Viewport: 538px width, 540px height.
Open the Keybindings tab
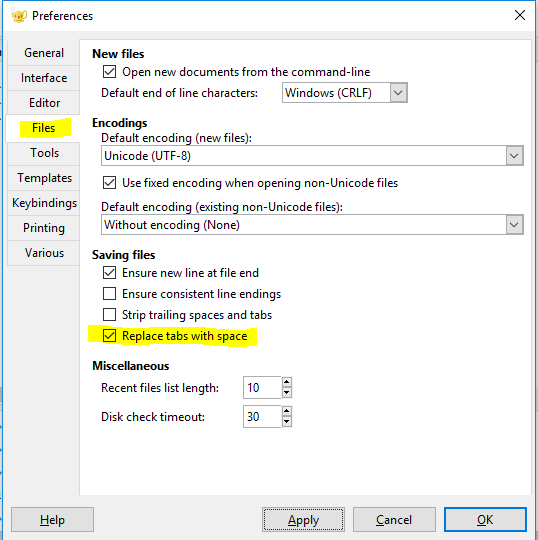[44, 203]
